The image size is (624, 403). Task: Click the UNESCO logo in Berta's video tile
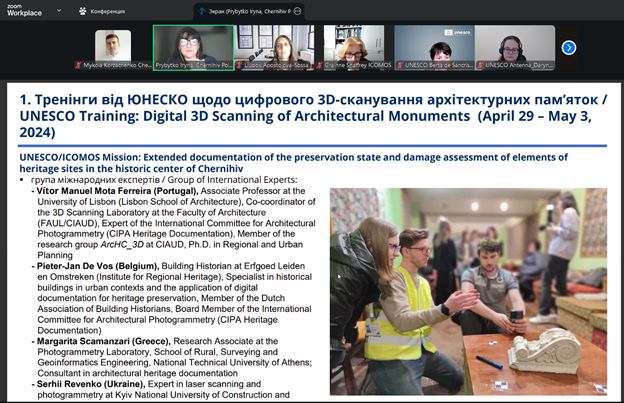(x=463, y=33)
